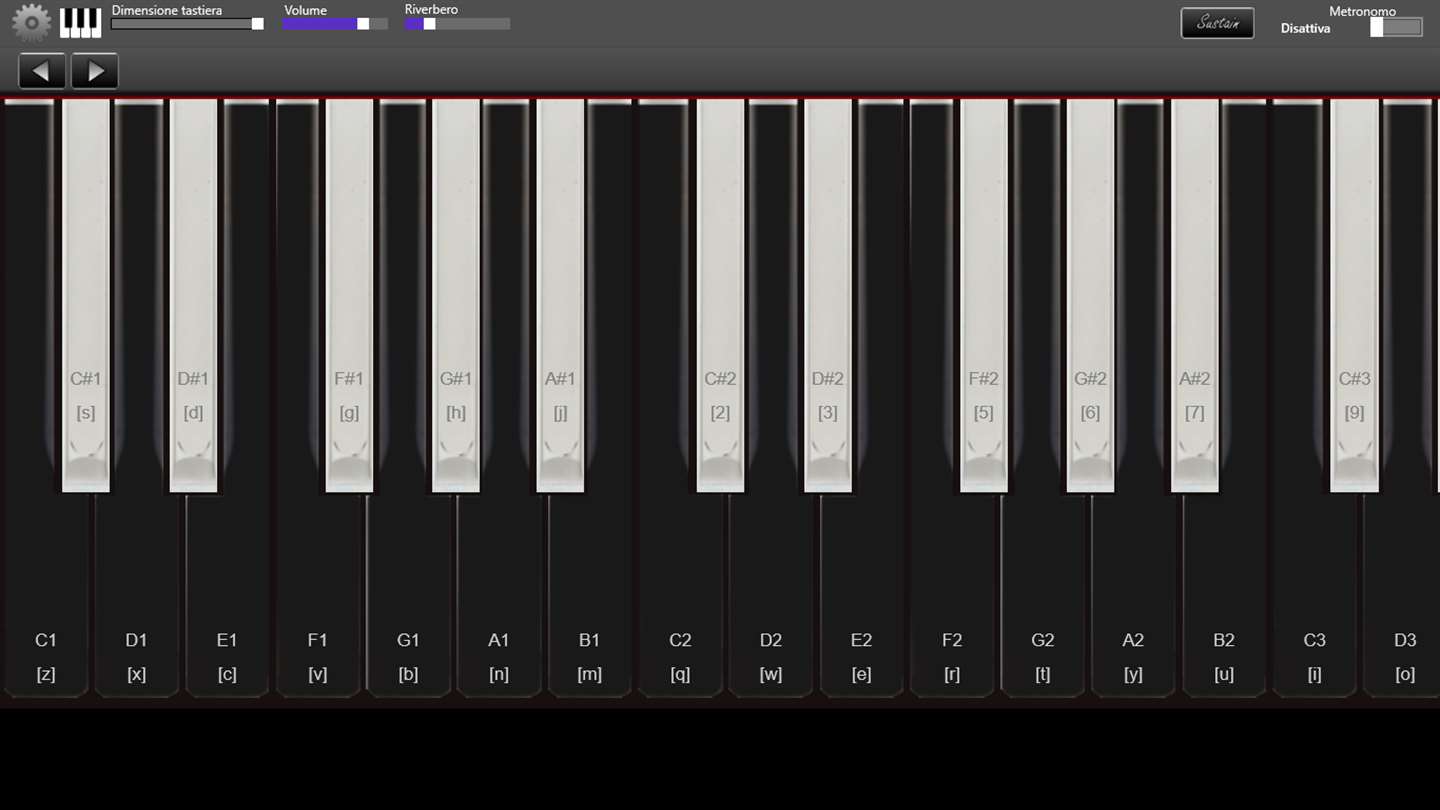Image resolution: width=1440 pixels, height=810 pixels.
Task: Click the piano keyboard icon
Action: pyautogui.click(x=80, y=22)
